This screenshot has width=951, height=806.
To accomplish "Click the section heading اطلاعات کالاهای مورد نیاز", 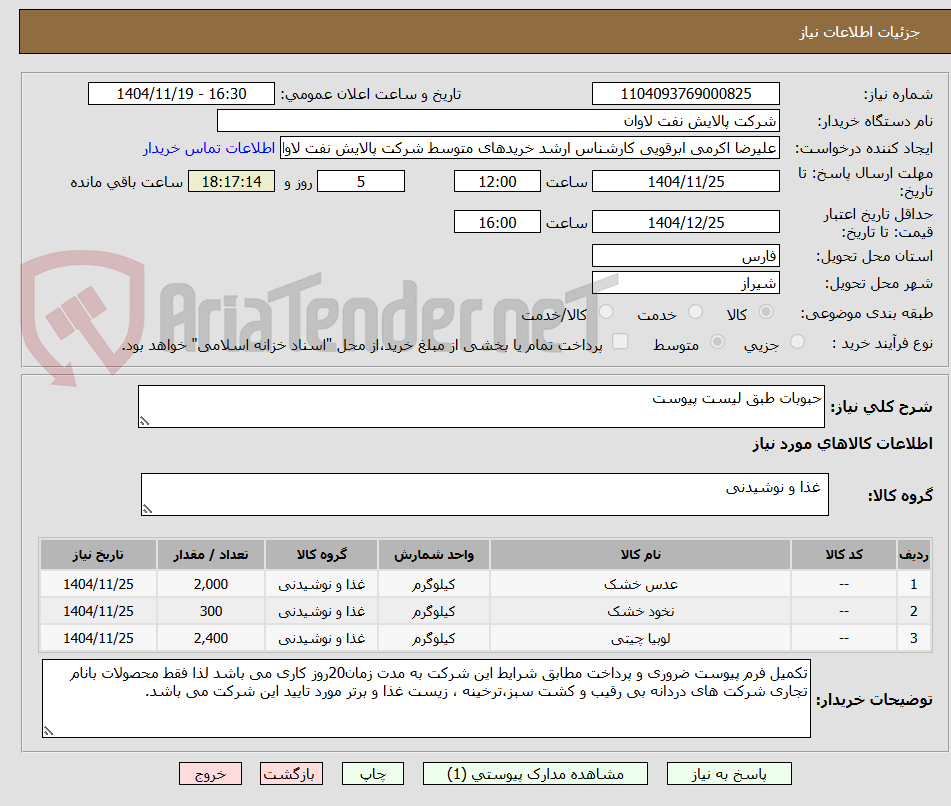I will (x=842, y=443).
